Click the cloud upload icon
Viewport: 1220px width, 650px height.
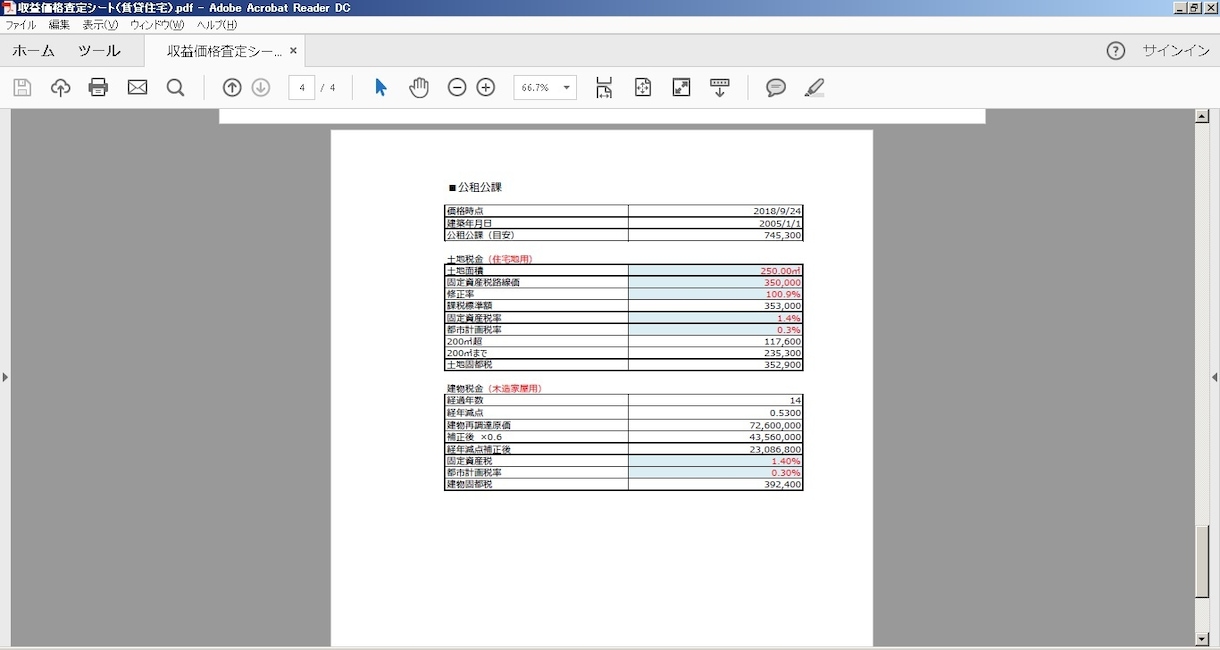[x=61, y=88]
